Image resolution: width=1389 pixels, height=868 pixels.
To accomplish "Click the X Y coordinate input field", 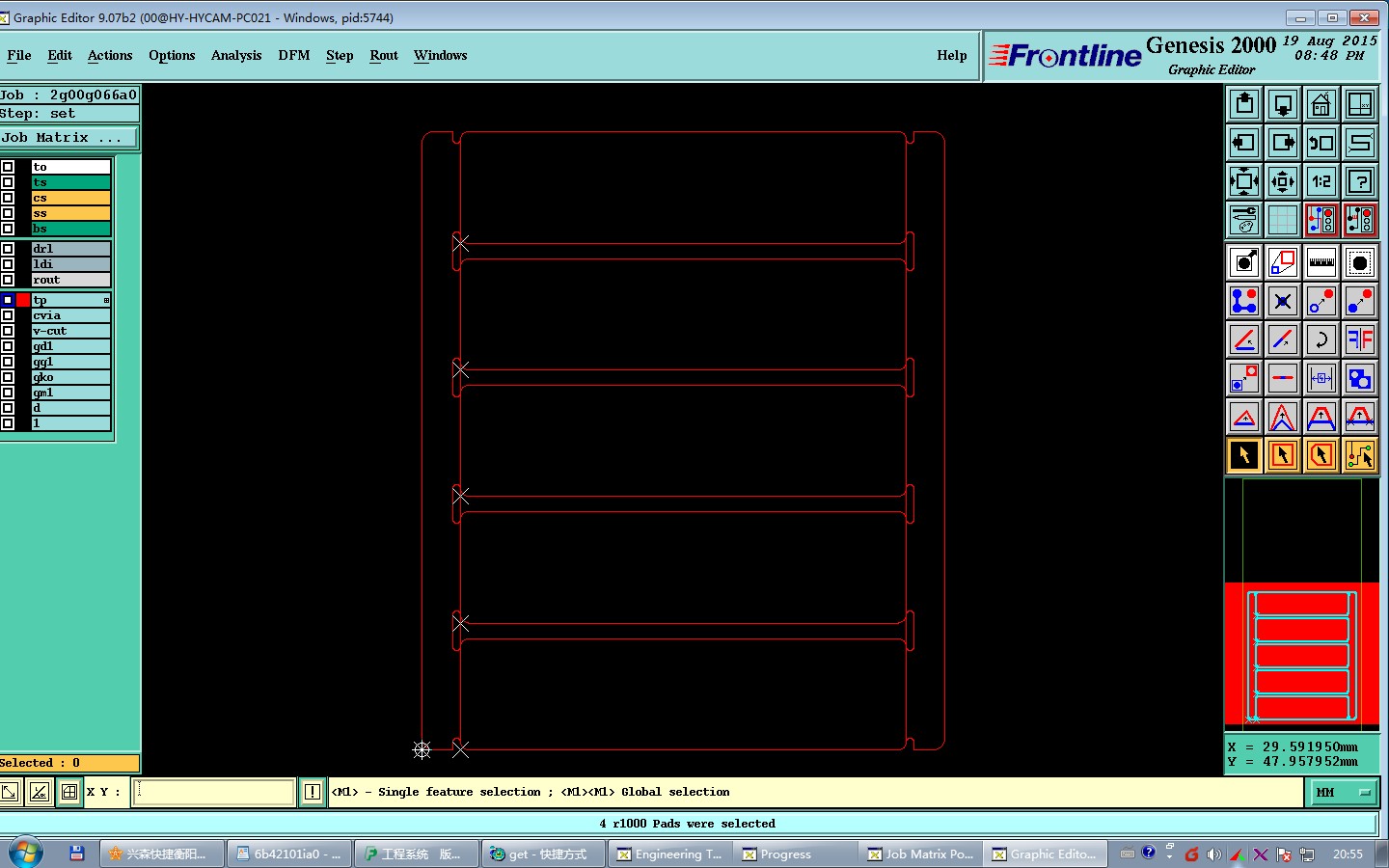I will 214,793.
